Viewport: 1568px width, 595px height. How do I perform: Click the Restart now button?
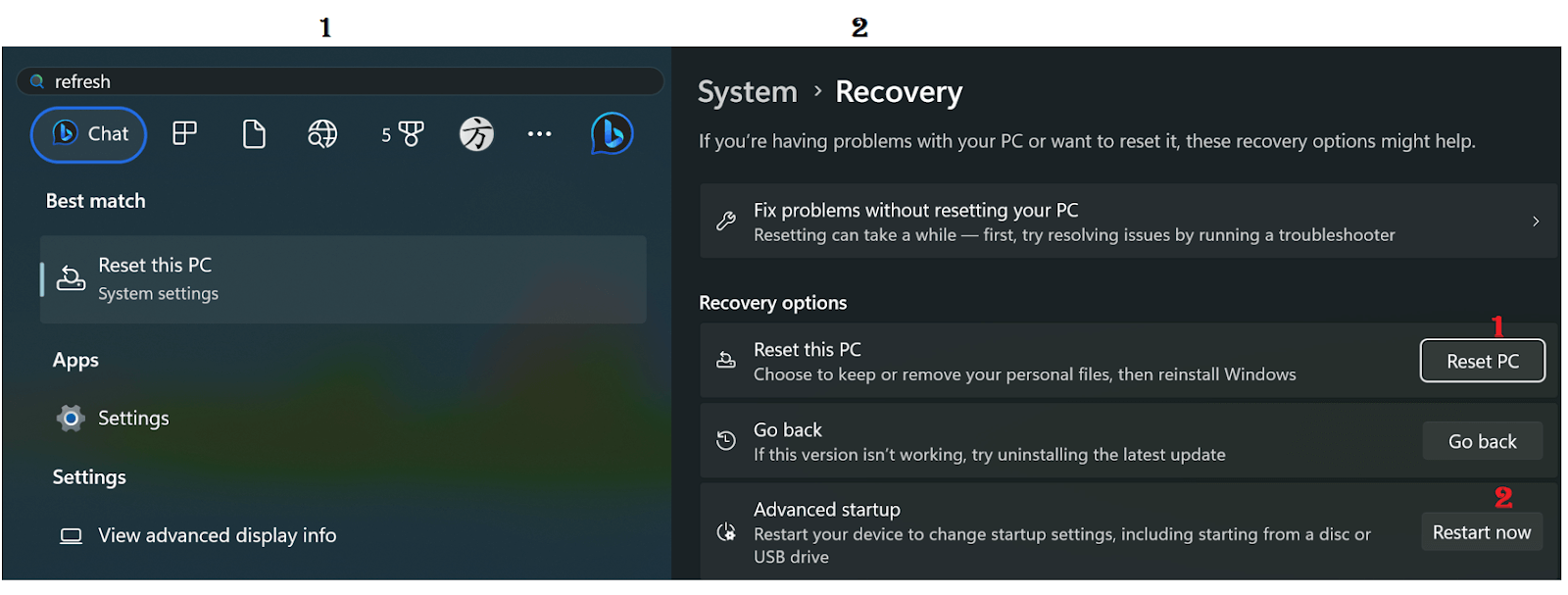[x=1481, y=532]
